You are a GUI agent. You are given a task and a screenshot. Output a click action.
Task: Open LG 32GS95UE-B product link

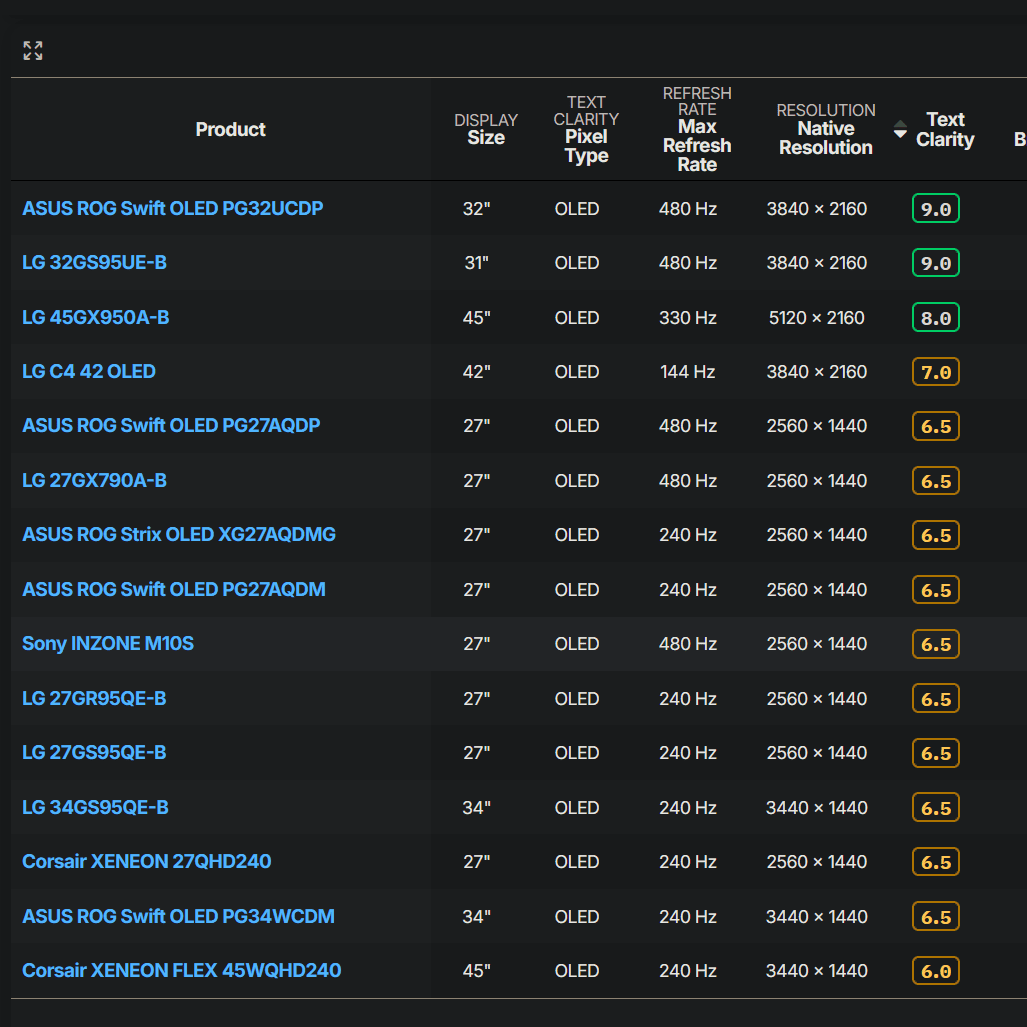click(x=94, y=263)
